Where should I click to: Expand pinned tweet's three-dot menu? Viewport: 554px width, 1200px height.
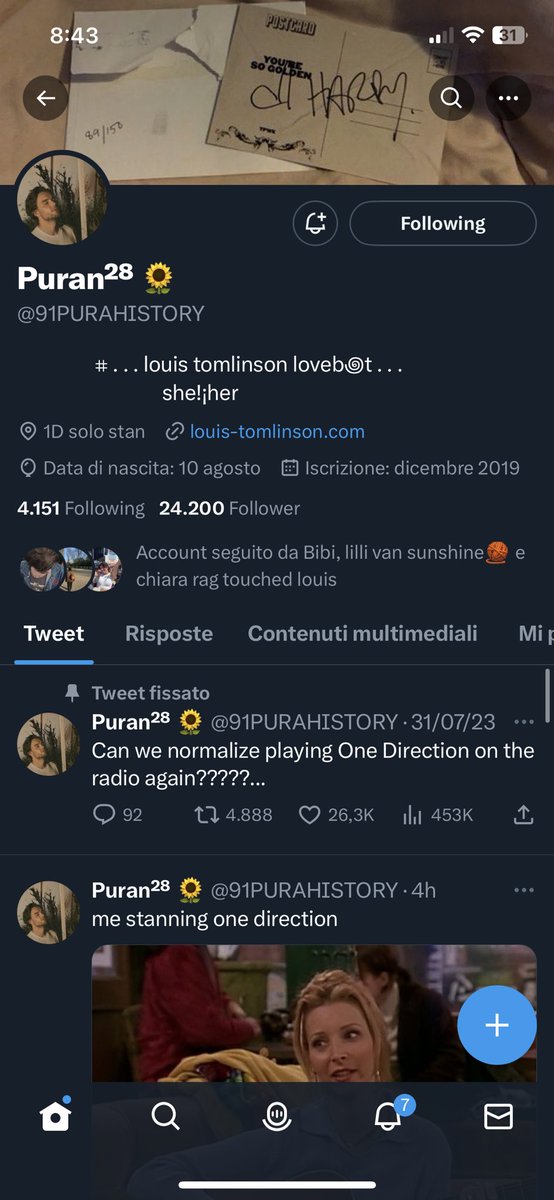tap(523, 722)
